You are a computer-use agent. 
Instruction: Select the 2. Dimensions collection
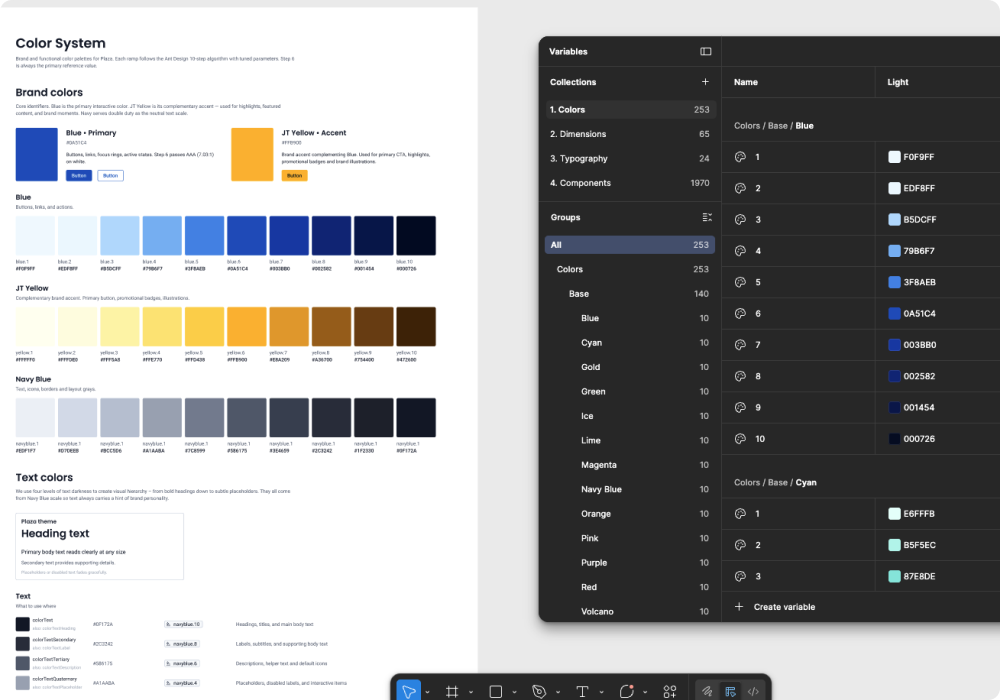[630, 134]
